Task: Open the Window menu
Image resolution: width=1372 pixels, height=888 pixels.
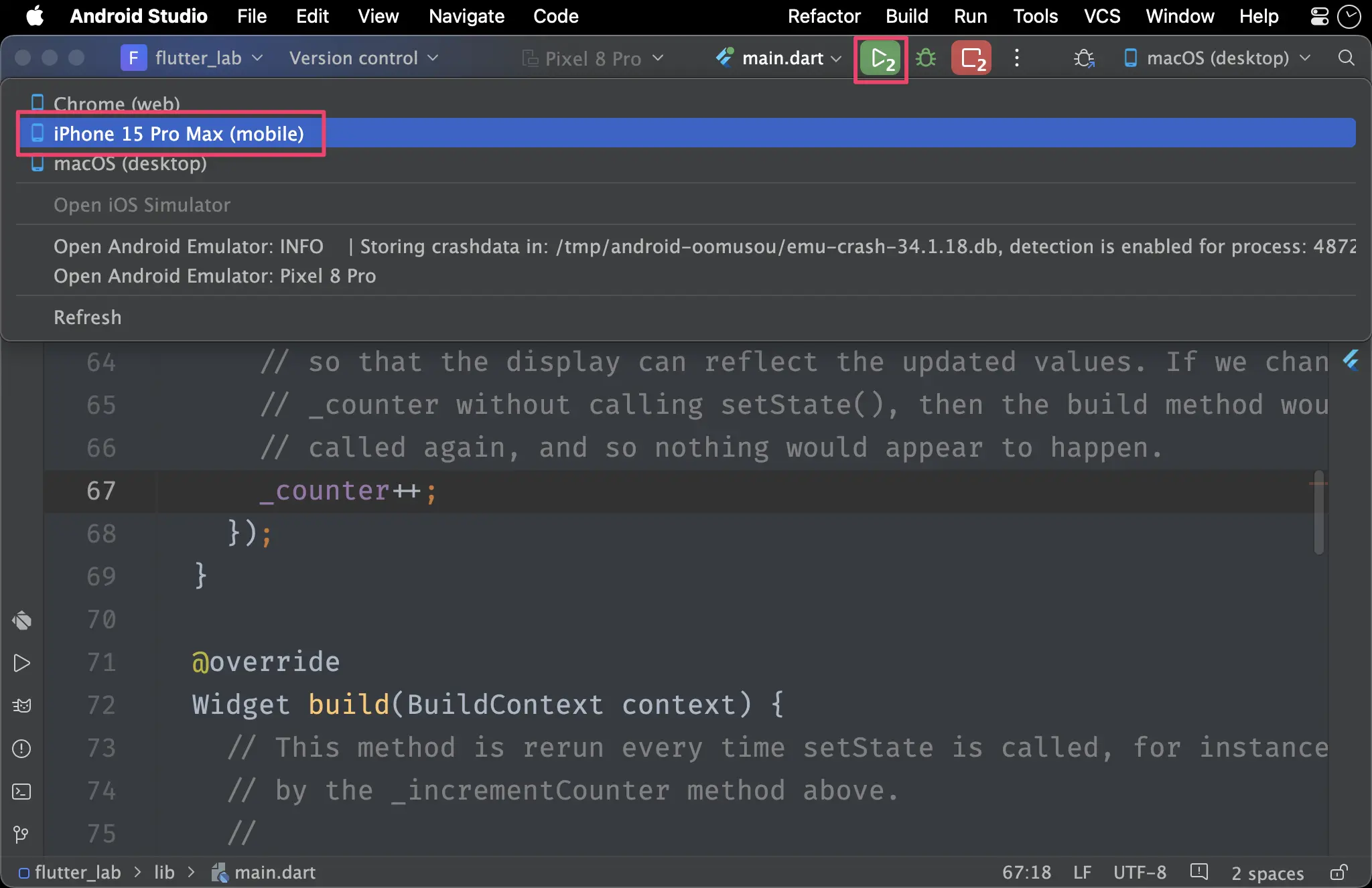Action: tap(1180, 16)
